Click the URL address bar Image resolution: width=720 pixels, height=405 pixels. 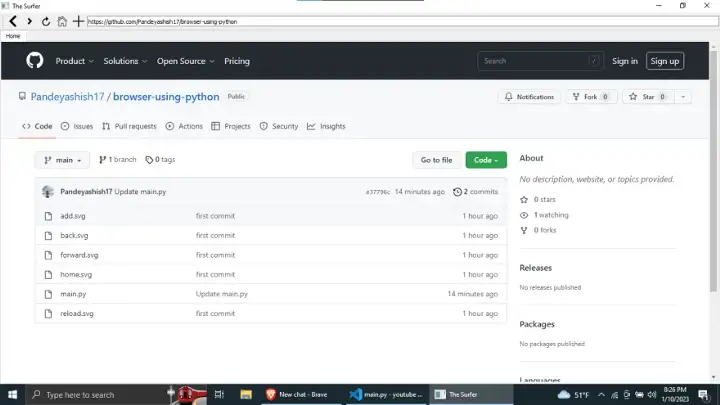point(402,22)
